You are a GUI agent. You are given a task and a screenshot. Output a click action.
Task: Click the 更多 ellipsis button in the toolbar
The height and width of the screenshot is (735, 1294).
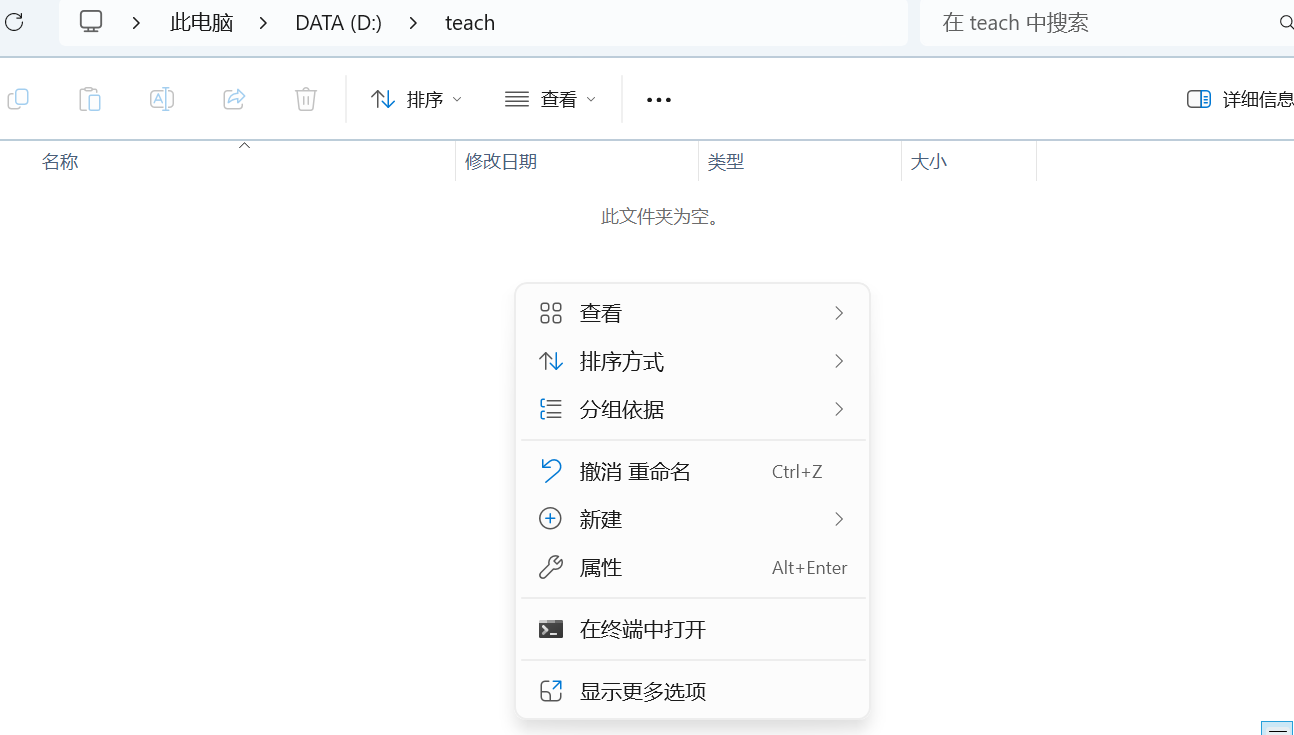coord(658,99)
